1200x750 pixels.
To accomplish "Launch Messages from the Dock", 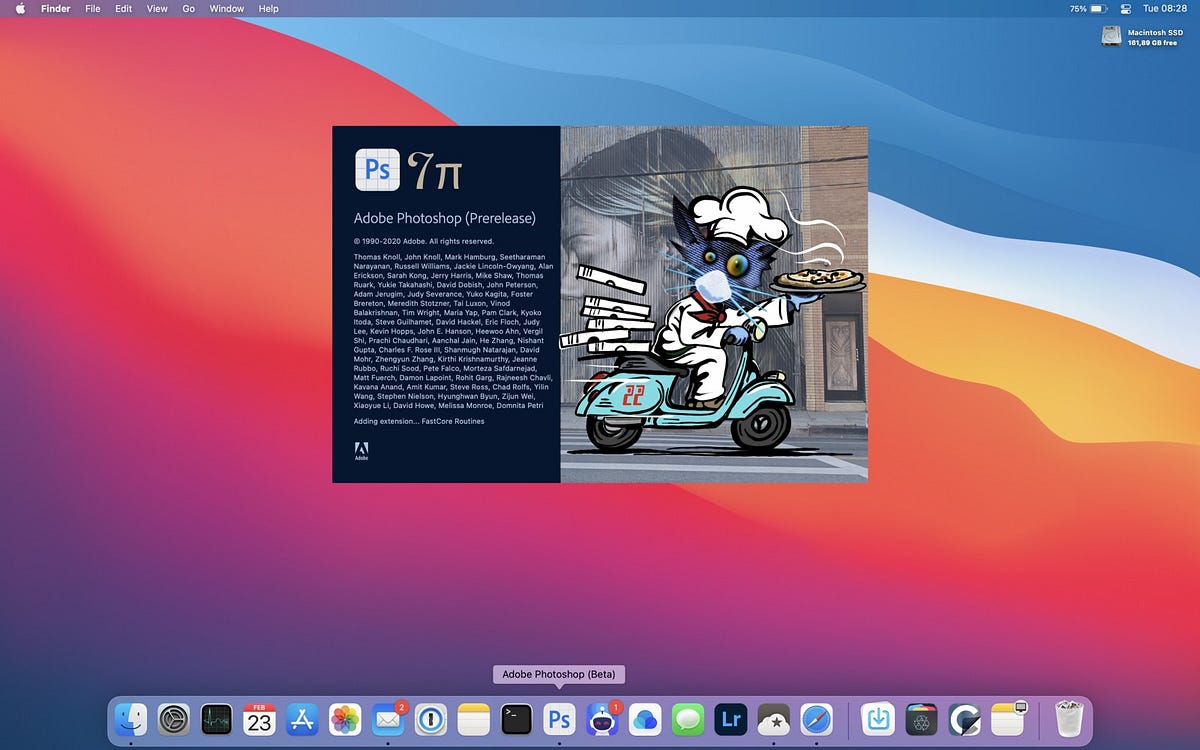I will 688,719.
